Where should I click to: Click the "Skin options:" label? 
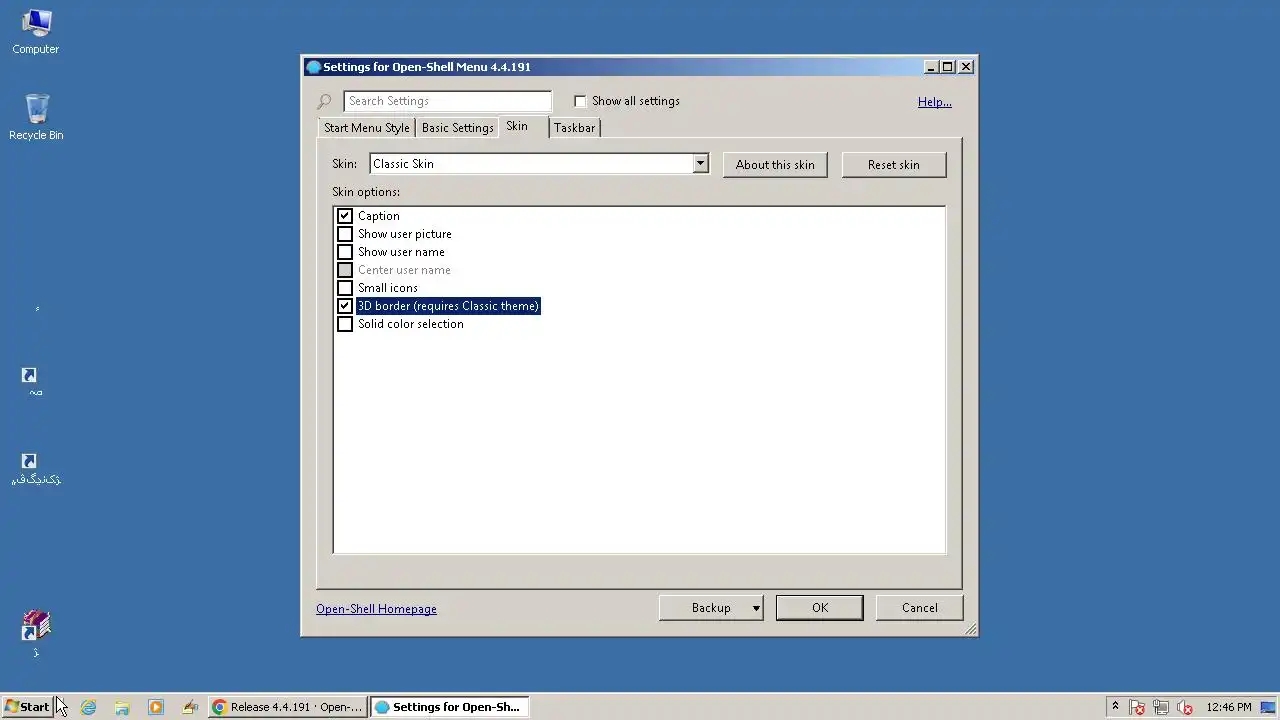[366, 192]
